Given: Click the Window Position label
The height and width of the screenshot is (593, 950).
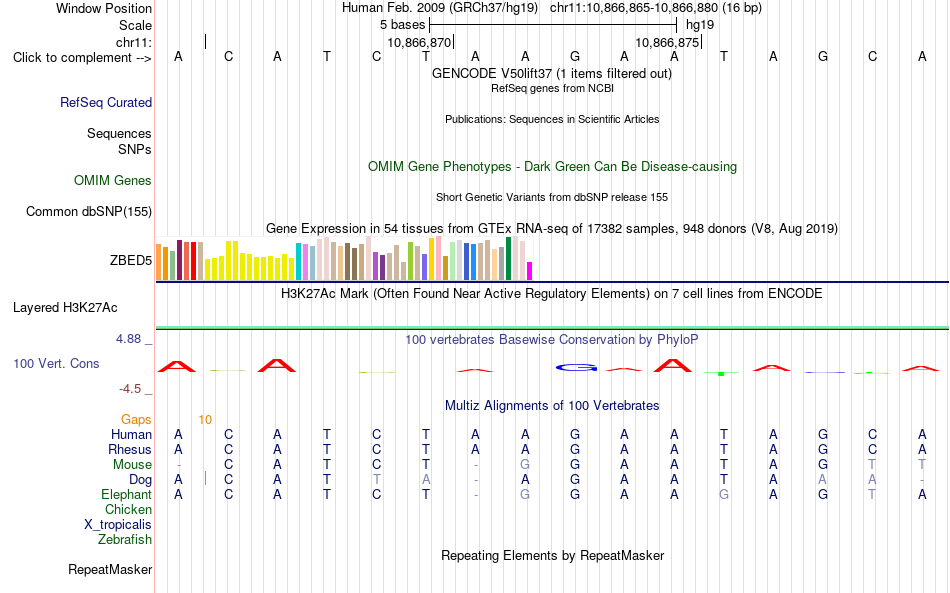Looking at the screenshot, I should pos(104,8).
